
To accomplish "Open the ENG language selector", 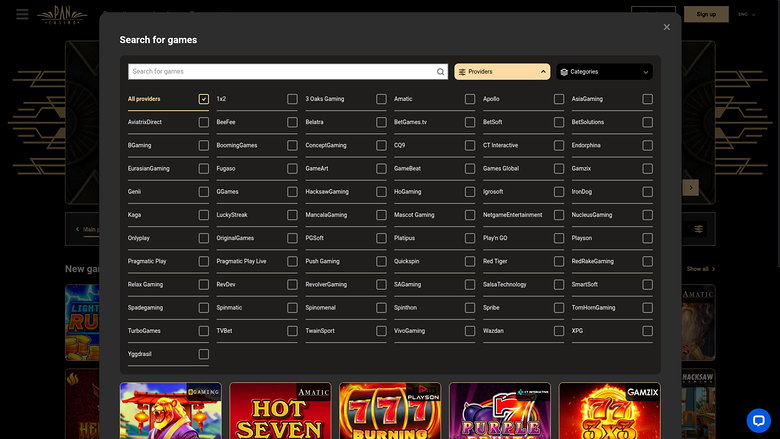I will (x=747, y=14).
